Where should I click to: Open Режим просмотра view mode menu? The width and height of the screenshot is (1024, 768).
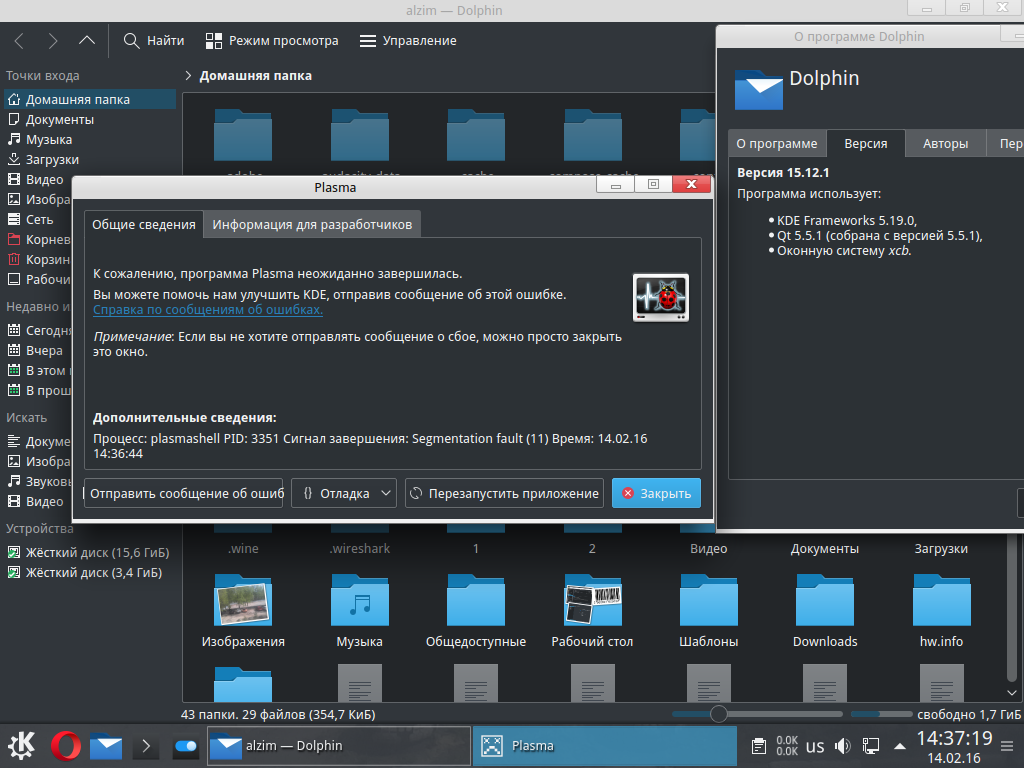click(x=272, y=40)
